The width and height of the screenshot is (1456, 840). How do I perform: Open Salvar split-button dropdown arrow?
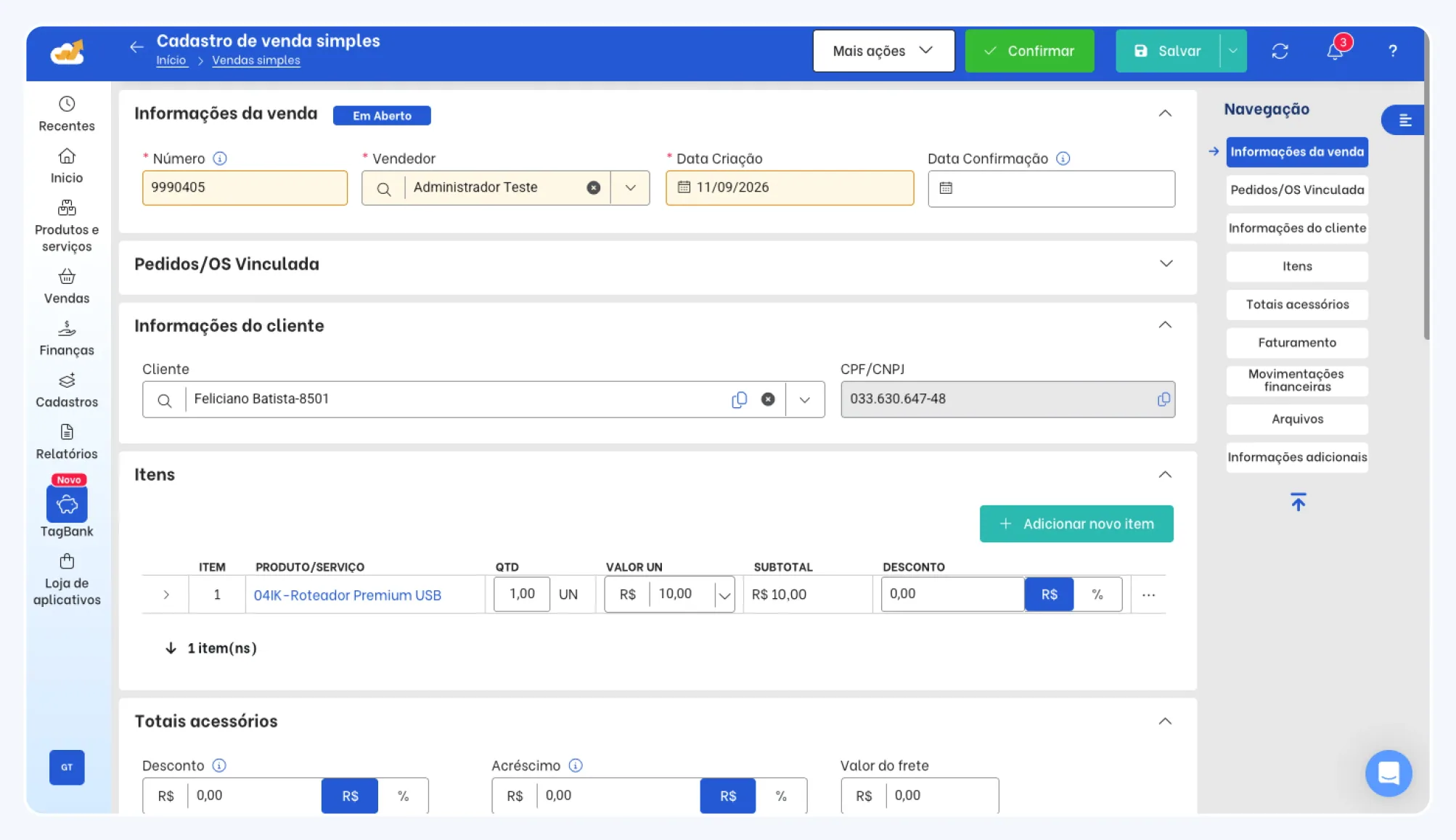[1232, 51]
